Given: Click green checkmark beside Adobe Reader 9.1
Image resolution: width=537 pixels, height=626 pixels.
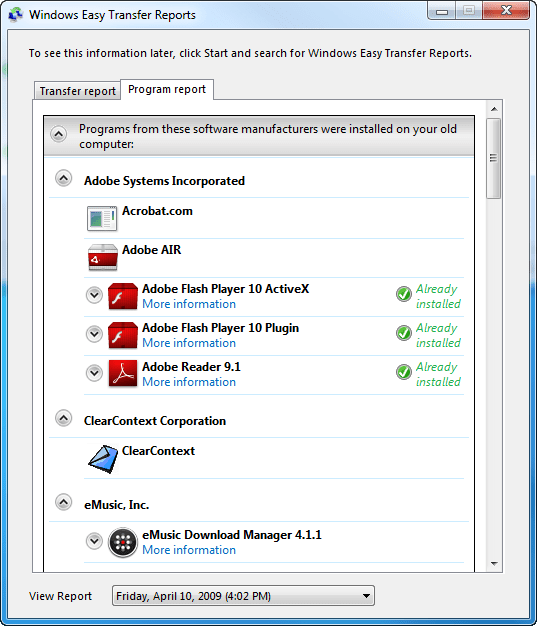Looking at the screenshot, I should click(x=404, y=372).
